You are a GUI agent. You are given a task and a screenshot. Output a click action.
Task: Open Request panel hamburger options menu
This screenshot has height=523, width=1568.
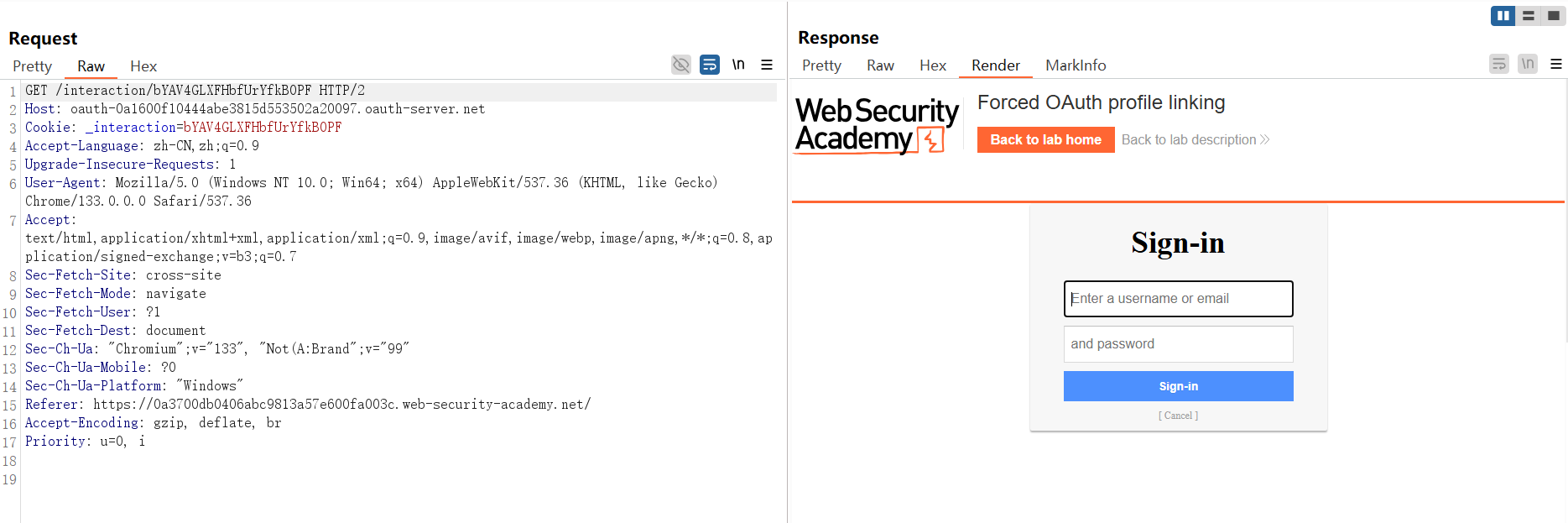click(x=767, y=65)
